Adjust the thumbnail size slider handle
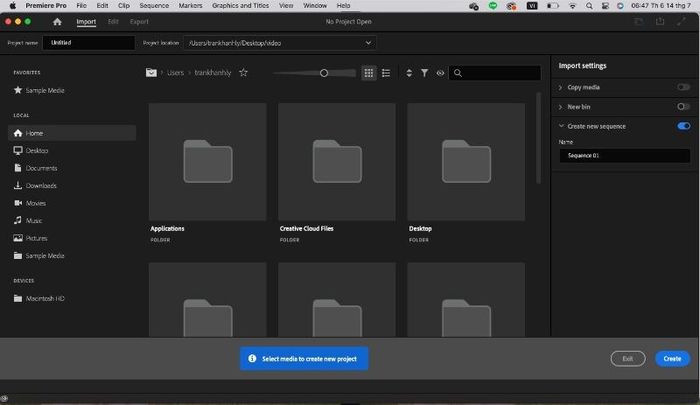The height and width of the screenshot is (405, 700). [x=324, y=73]
